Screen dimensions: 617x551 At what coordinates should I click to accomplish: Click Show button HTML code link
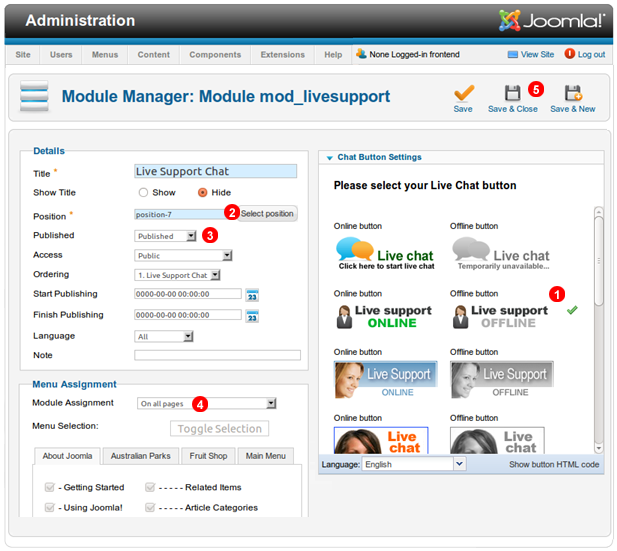(x=554, y=464)
